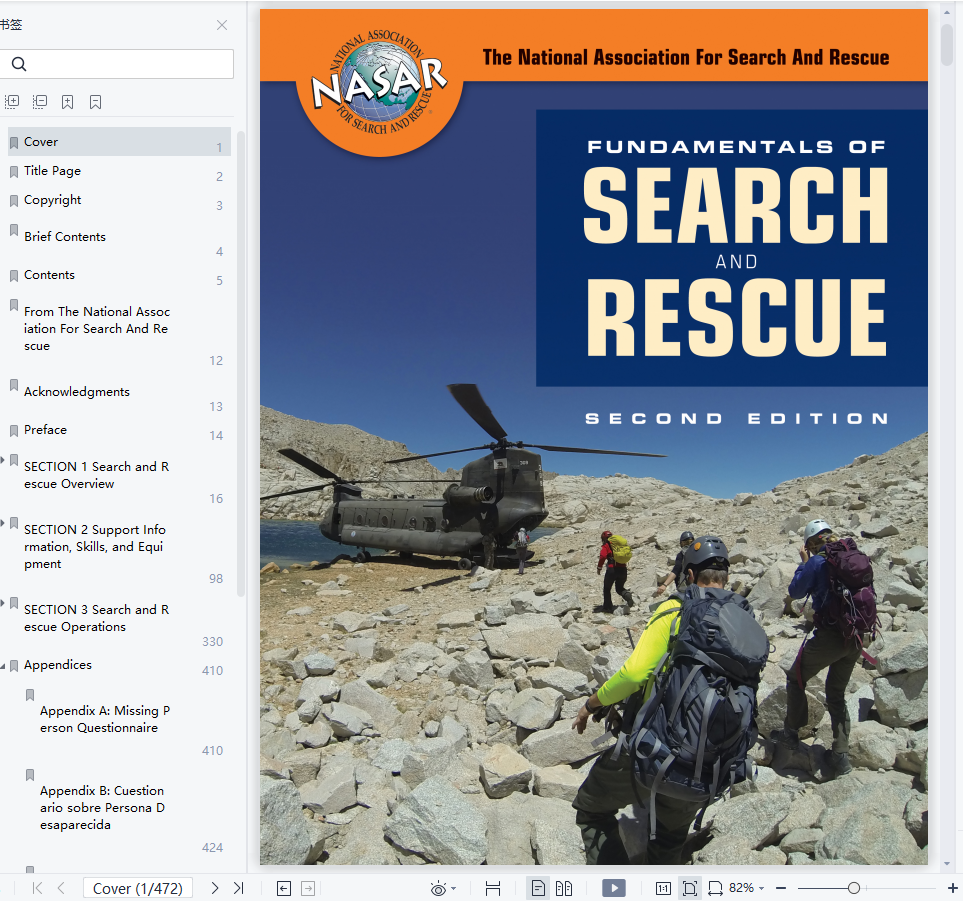The height and width of the screenshot is (901, 963).
Task: Expand the SECTION 3 bookmark arrow
Action: click(2, 603)
